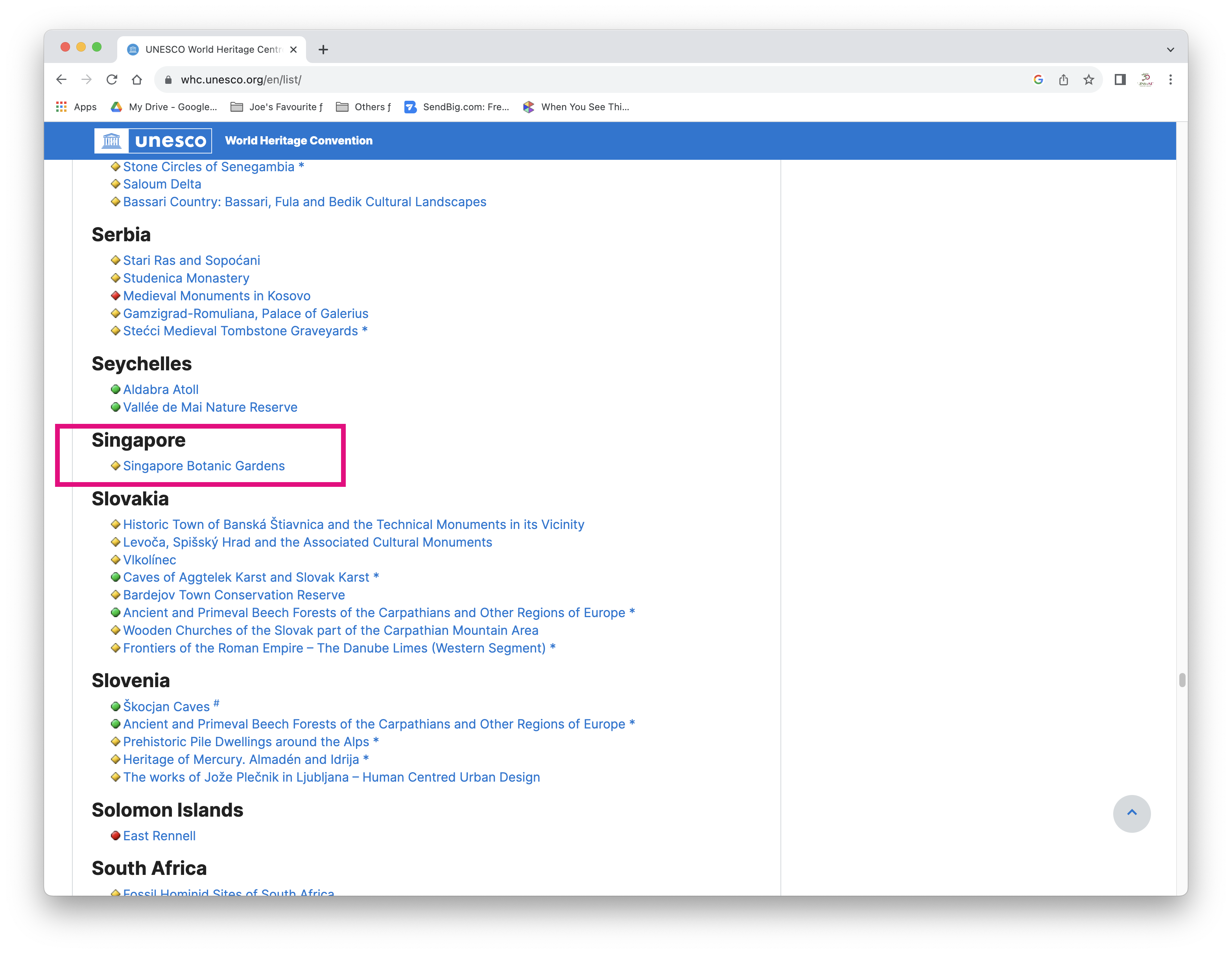This screenshot has height=954, width=1232.
Task: Open When You See Thi... bookmark
Action: pyautogui.click(x=576, y=107)
